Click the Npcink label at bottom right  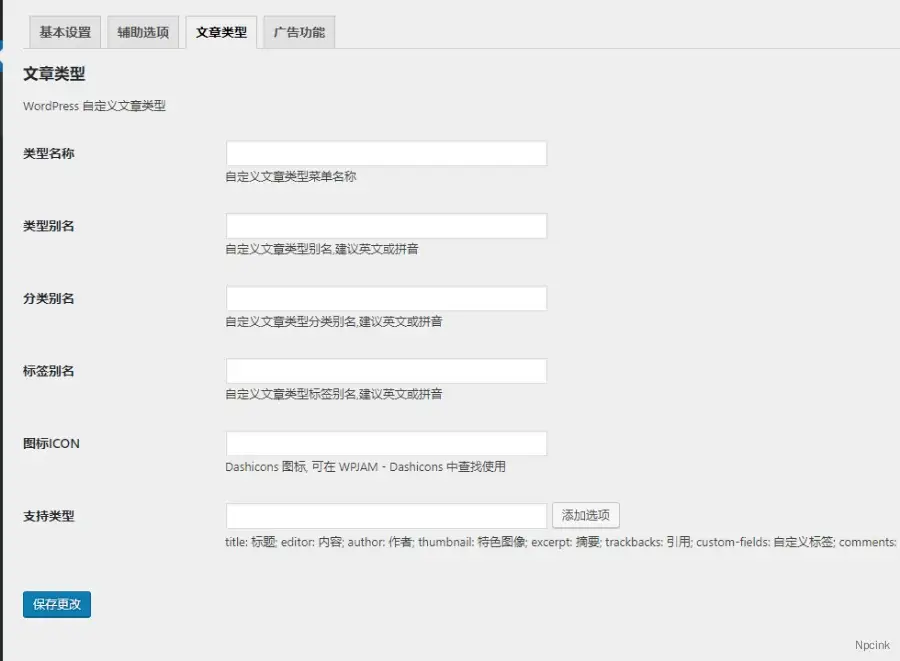click(x=873, y=645)
